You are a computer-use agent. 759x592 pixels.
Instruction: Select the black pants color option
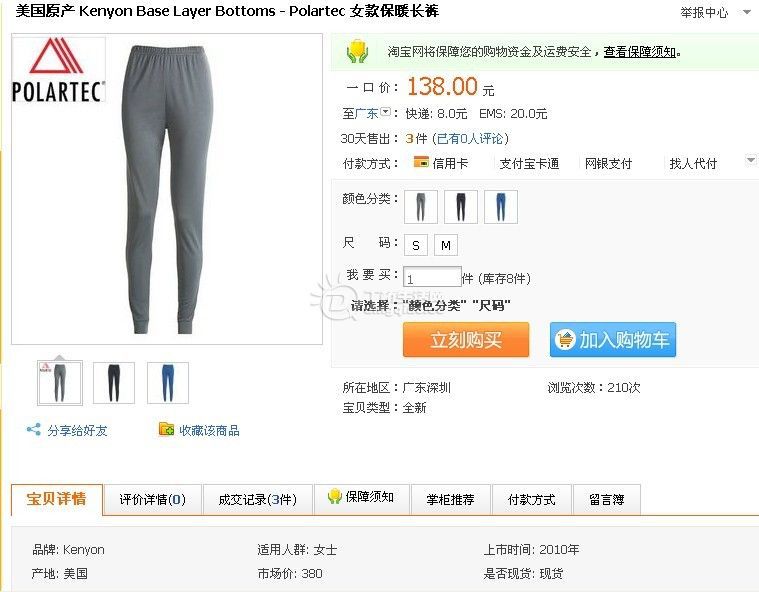(461, 207)
